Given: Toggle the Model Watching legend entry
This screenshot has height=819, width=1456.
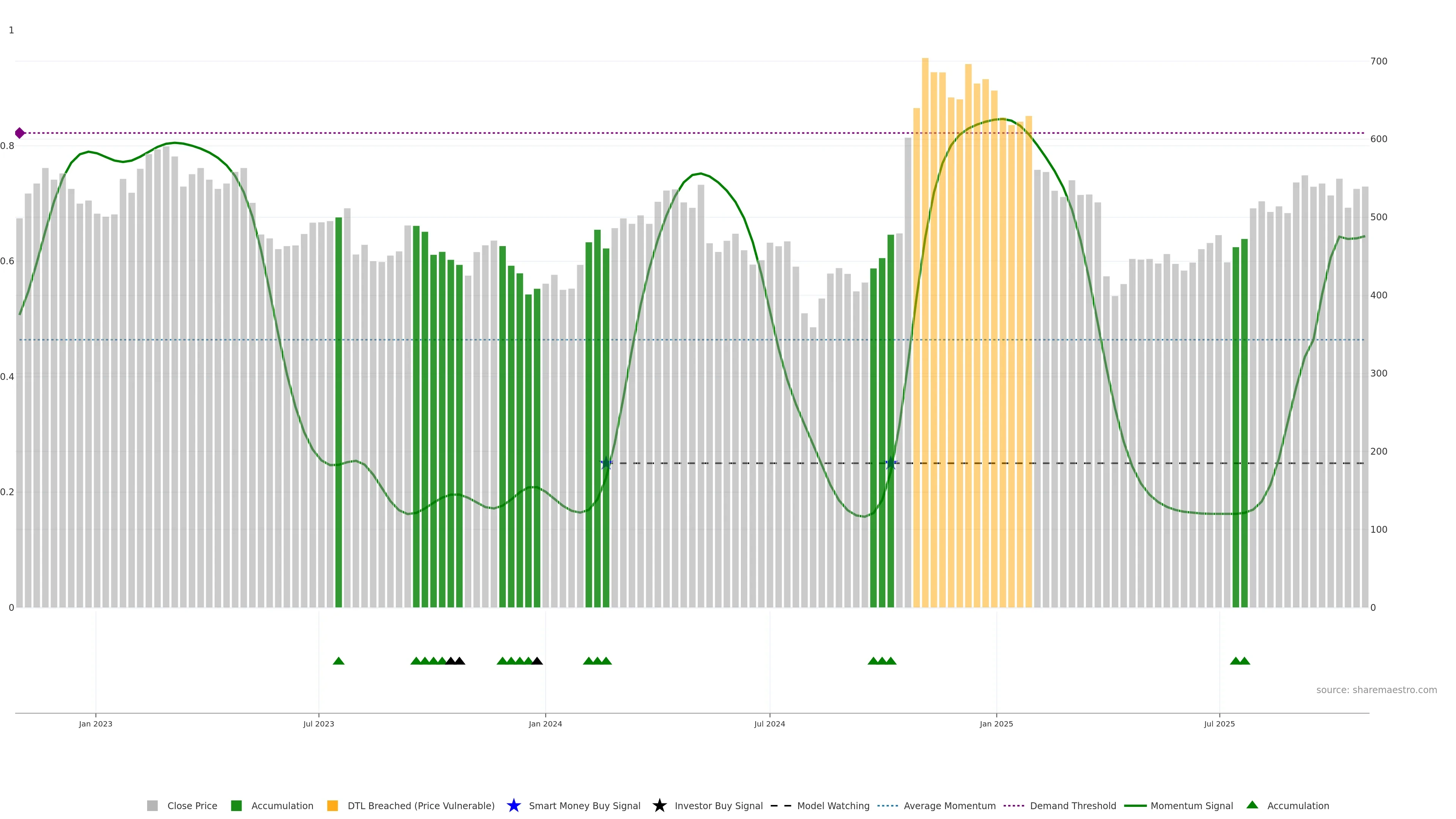Looking at the screenshot, I should pos(833,806).
